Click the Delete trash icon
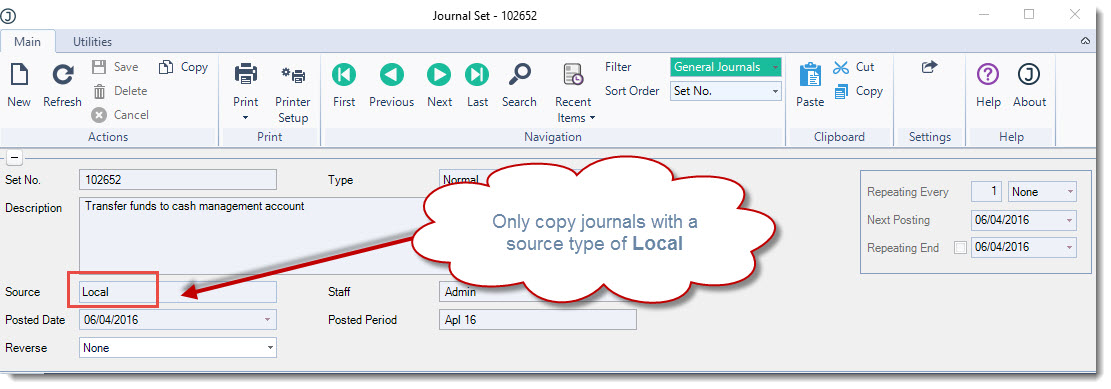Screen dimensions: 1111x389 (x=100, y=91)
